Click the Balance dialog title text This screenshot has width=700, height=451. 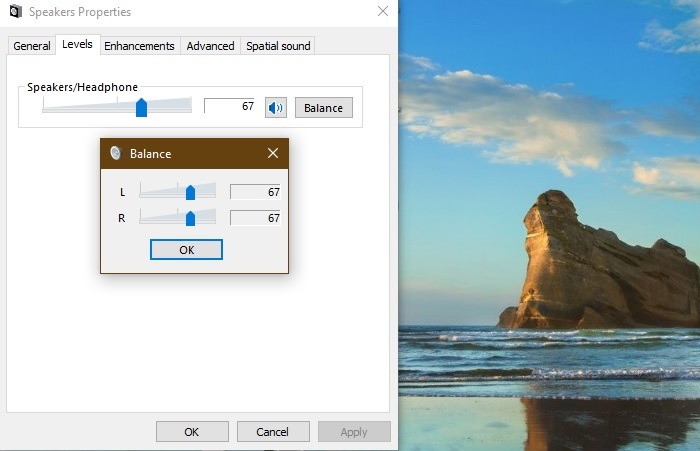(x=150, y=154)
